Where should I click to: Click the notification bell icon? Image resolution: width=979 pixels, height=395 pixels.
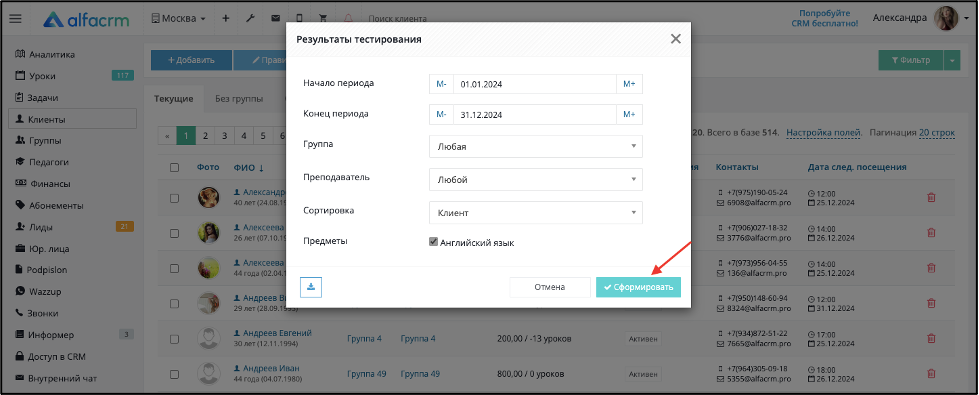coord(348,19)
